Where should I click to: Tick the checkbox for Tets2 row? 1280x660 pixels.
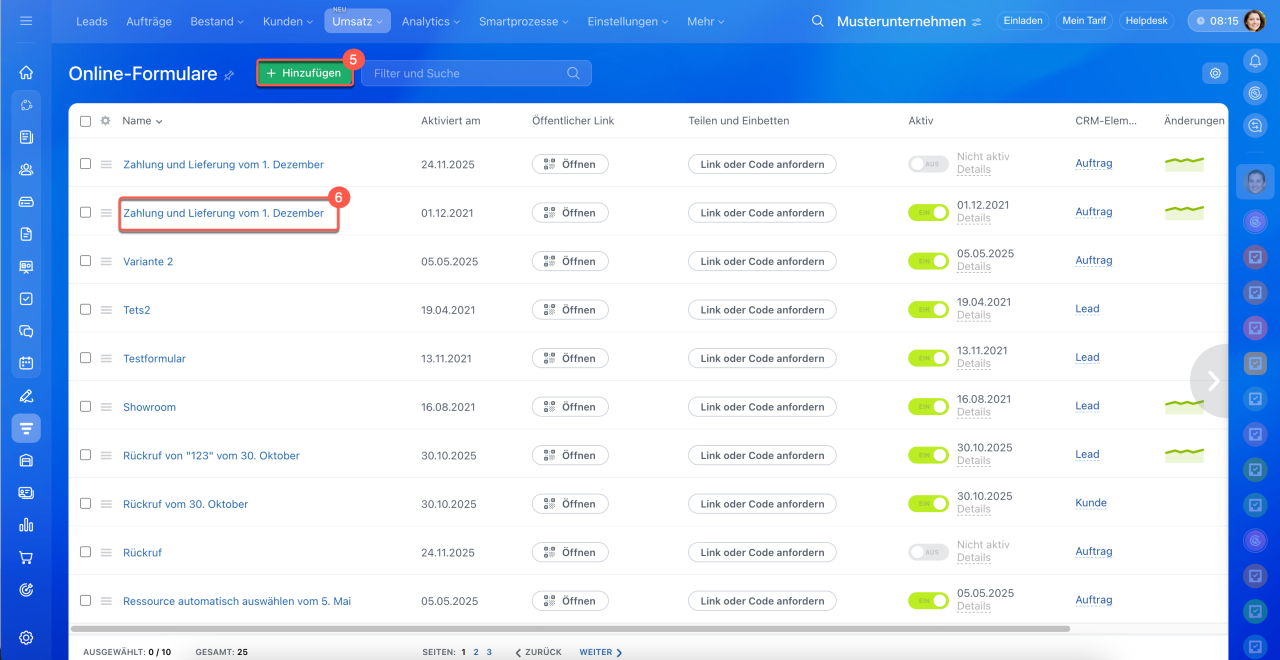click(85, 310)
